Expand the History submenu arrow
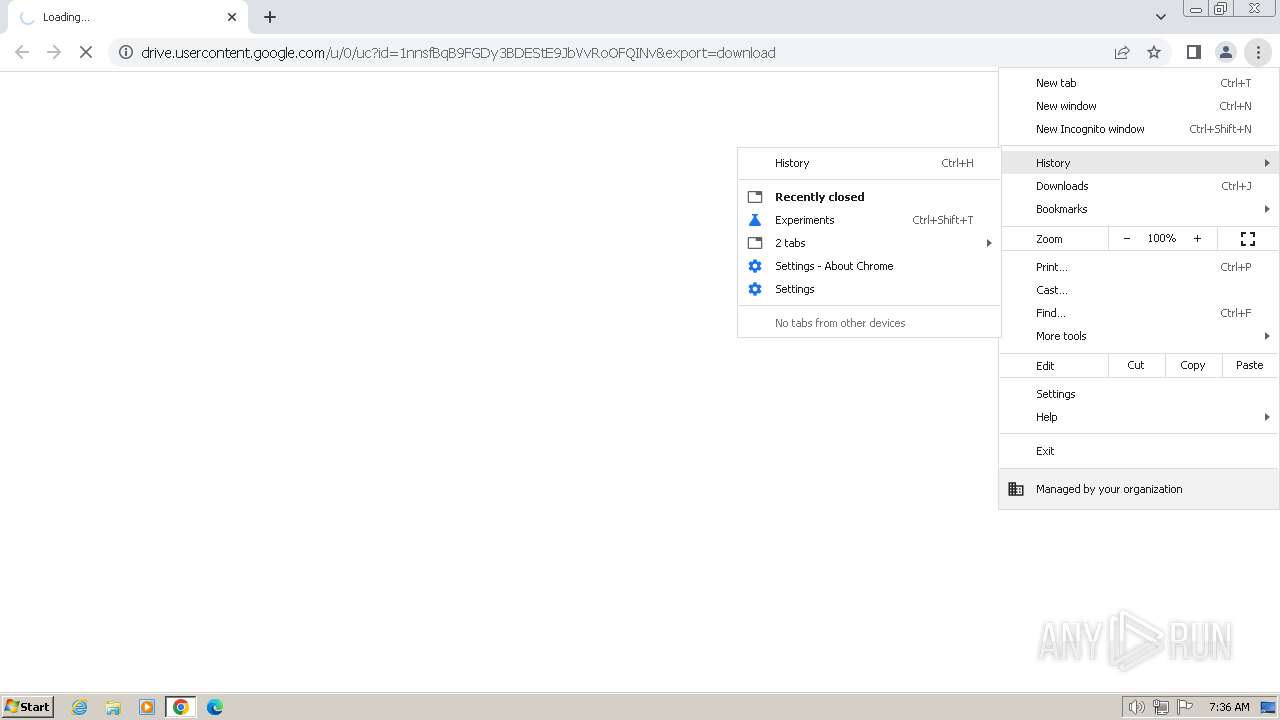This screenshot has height=720, width=1280. 1267,163
